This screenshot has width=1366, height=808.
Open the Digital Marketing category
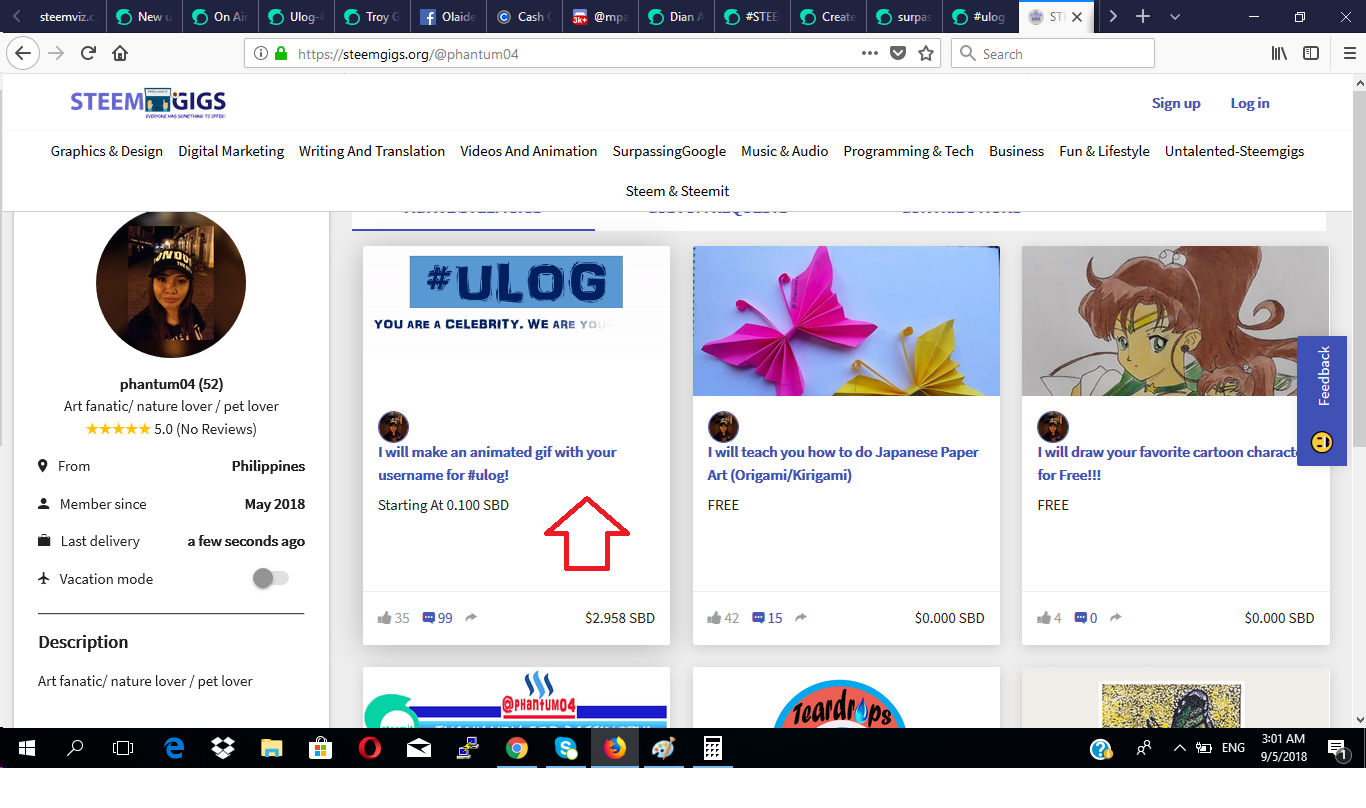231,151
